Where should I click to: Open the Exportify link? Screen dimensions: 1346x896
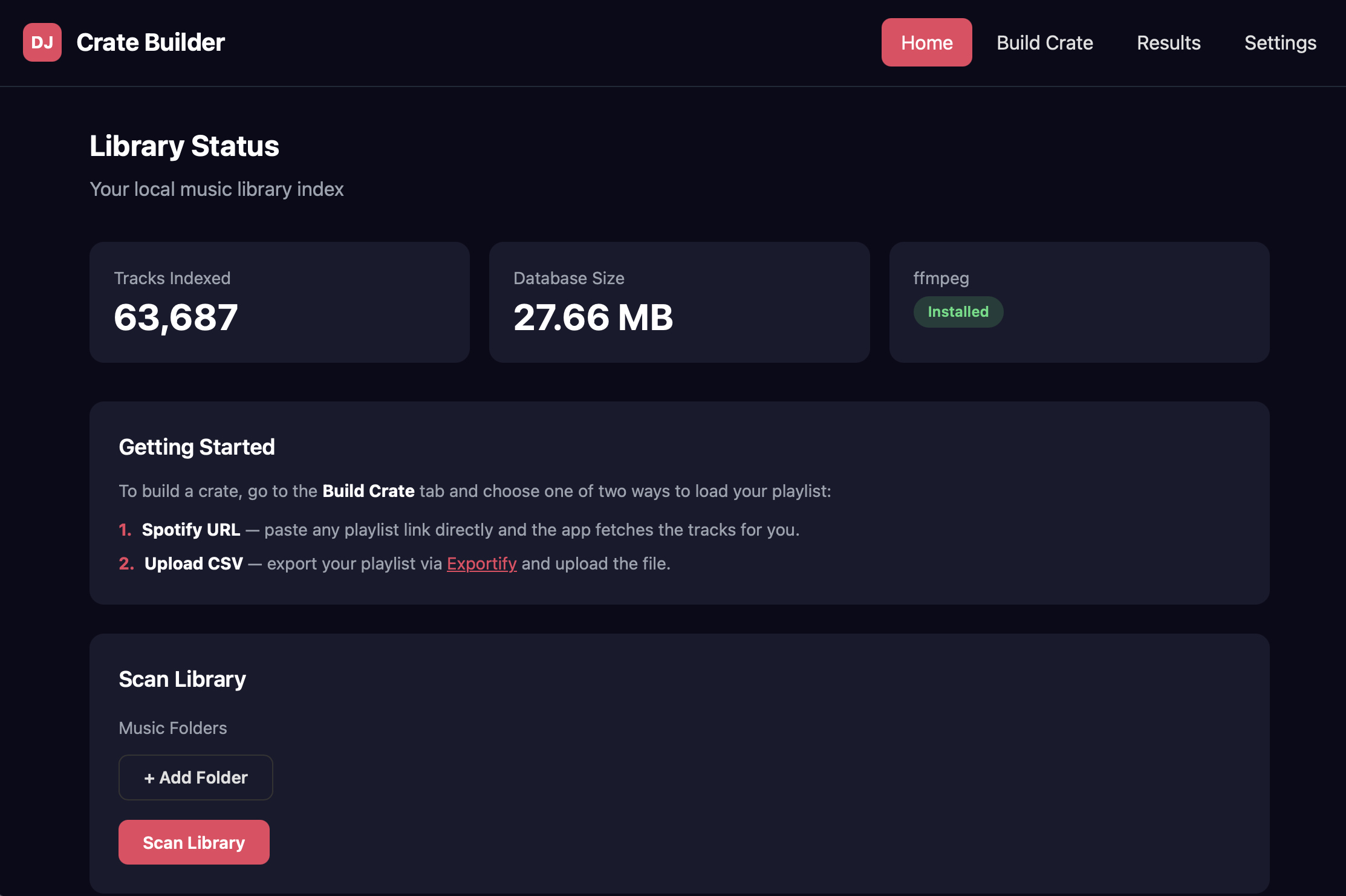tap(481, 563)
